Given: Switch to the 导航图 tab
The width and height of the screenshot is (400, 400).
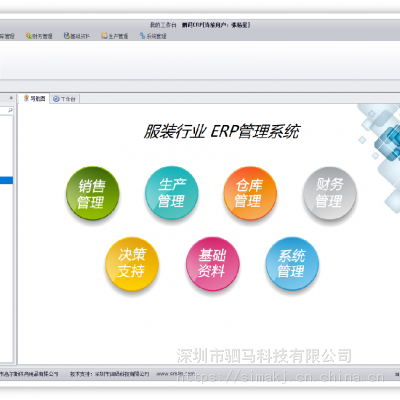Looking at the screenshot, I should (35, 98).
